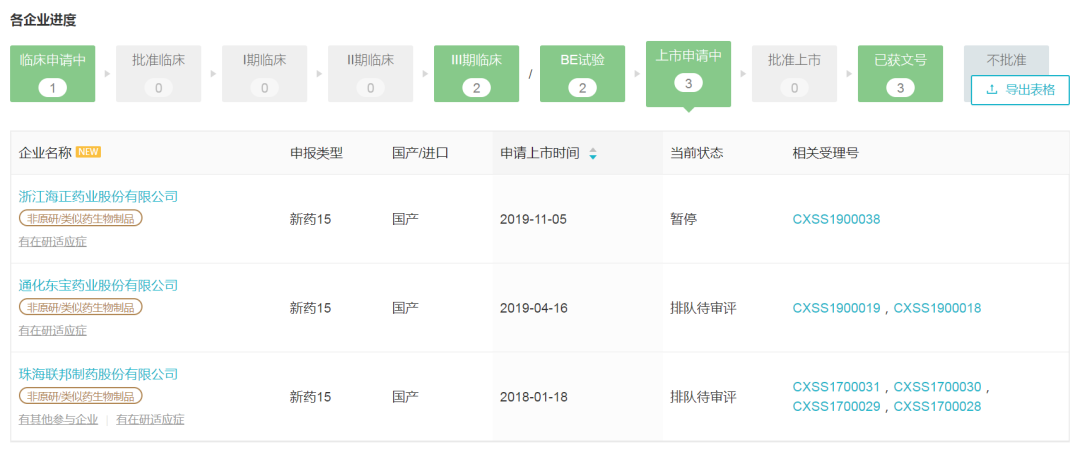Open acceptance number CXSS1700031
The height and width of the screenshot is (450, 1080).
(x=837, y=387)
